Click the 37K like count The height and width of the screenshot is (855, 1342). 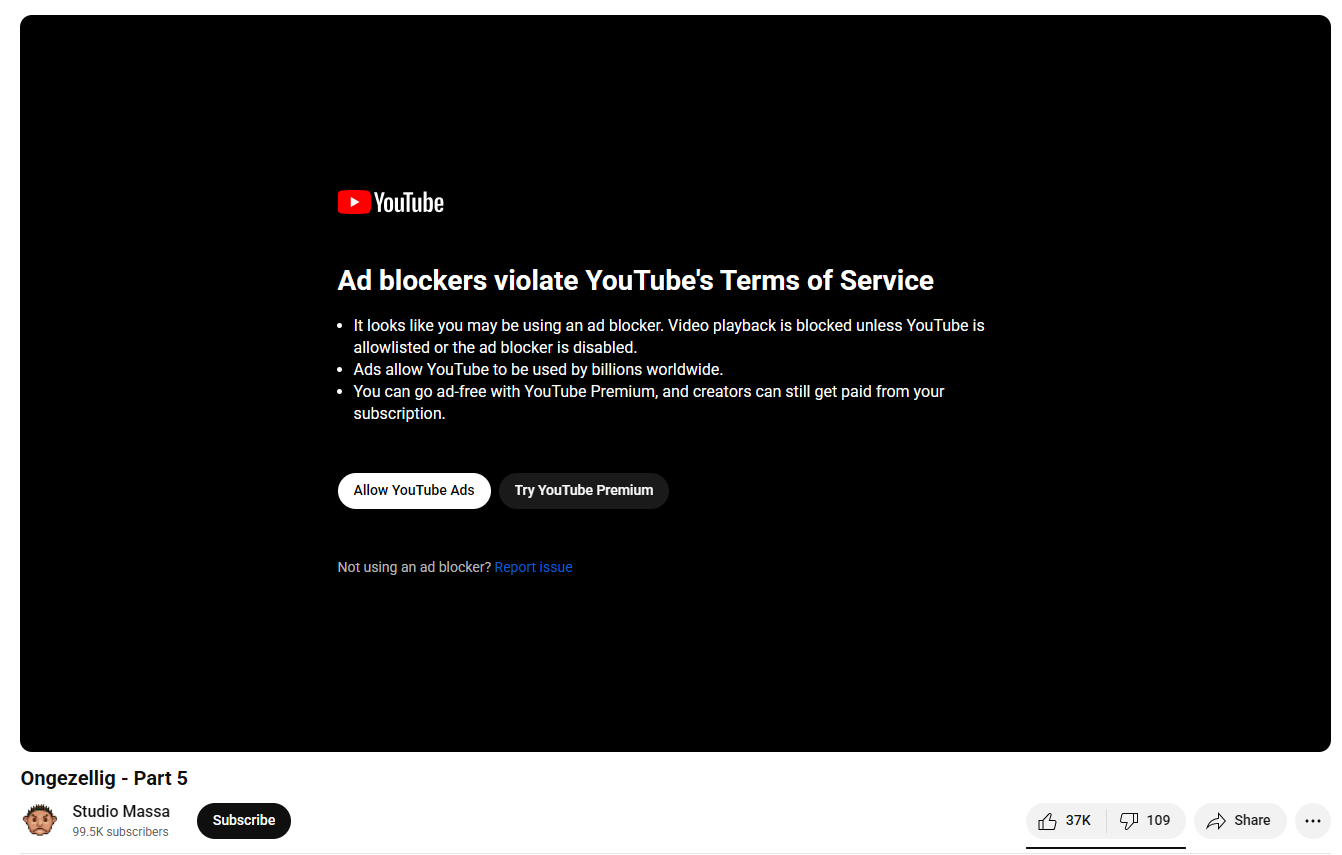coord(1078,821)
